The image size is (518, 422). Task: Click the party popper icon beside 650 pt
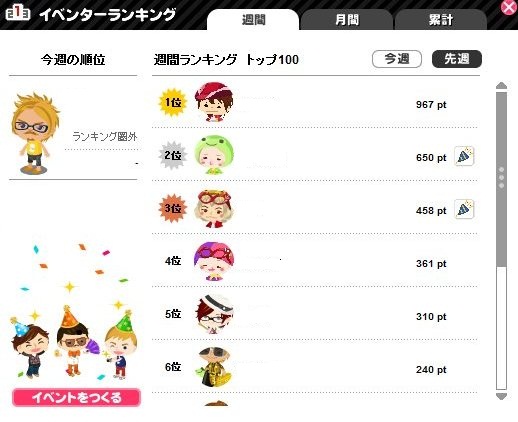tap(464, 156)
